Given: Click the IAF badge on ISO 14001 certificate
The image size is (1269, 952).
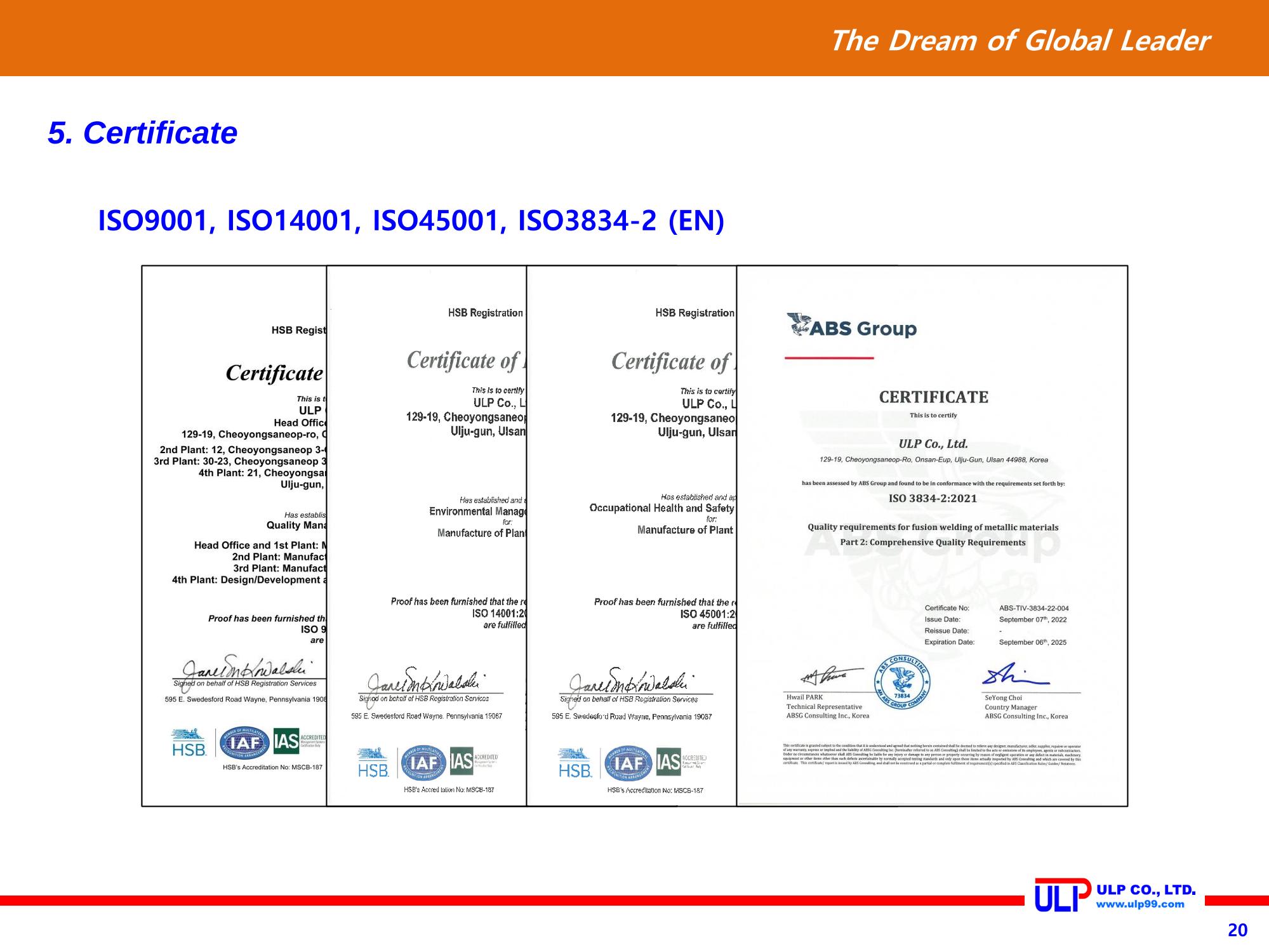Looking at the screenshot, I should (x=423, y=762).
